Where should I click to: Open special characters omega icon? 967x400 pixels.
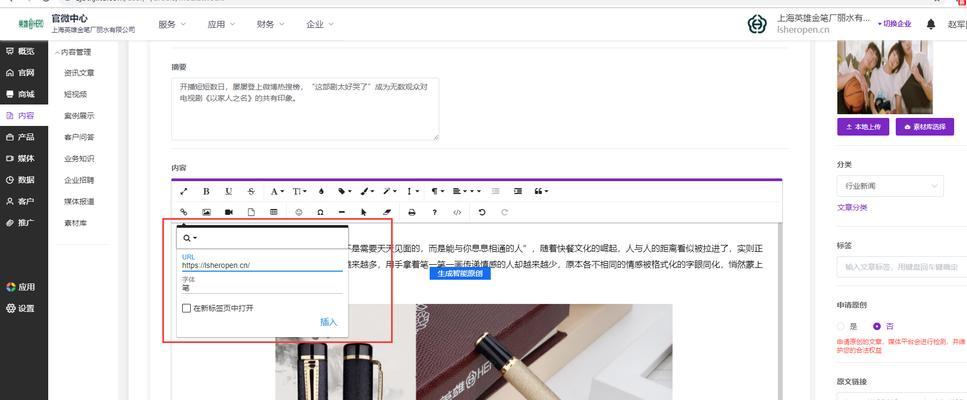point(320,212)
